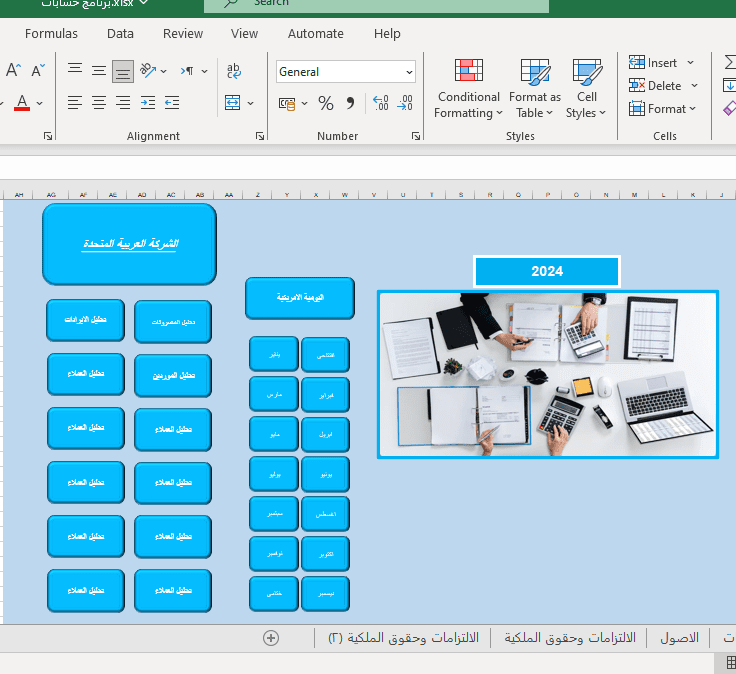Click the تحليل المصروفات expenses analysis button

pos(173,322)
